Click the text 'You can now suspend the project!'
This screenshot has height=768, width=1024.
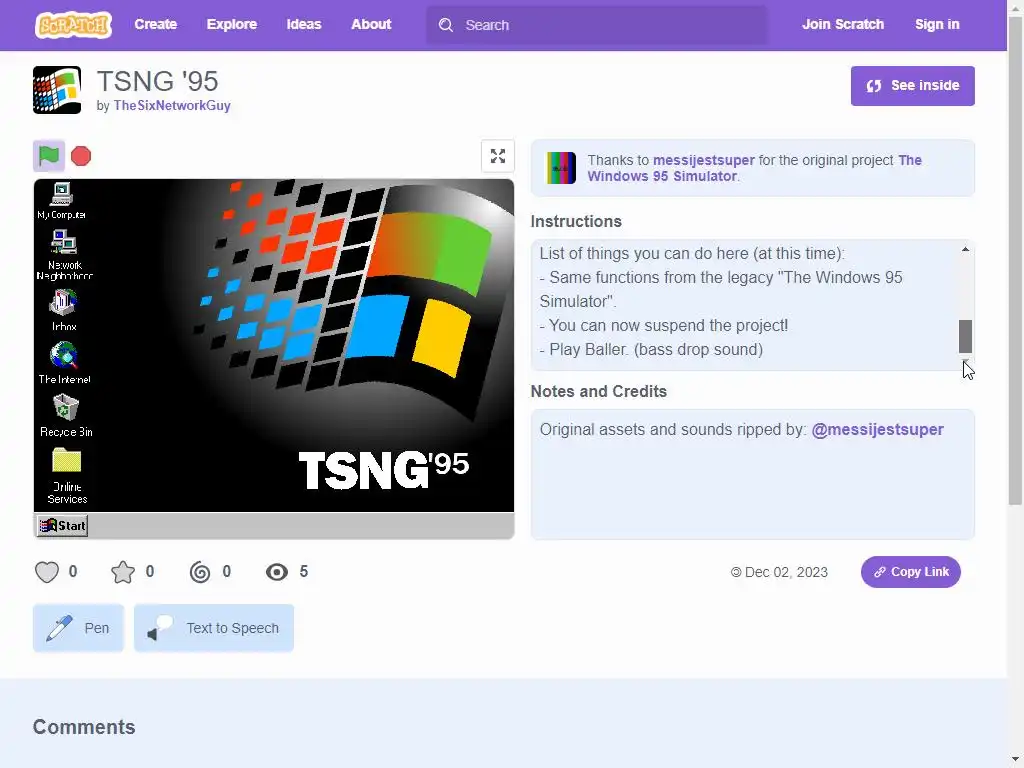point(668,325)
